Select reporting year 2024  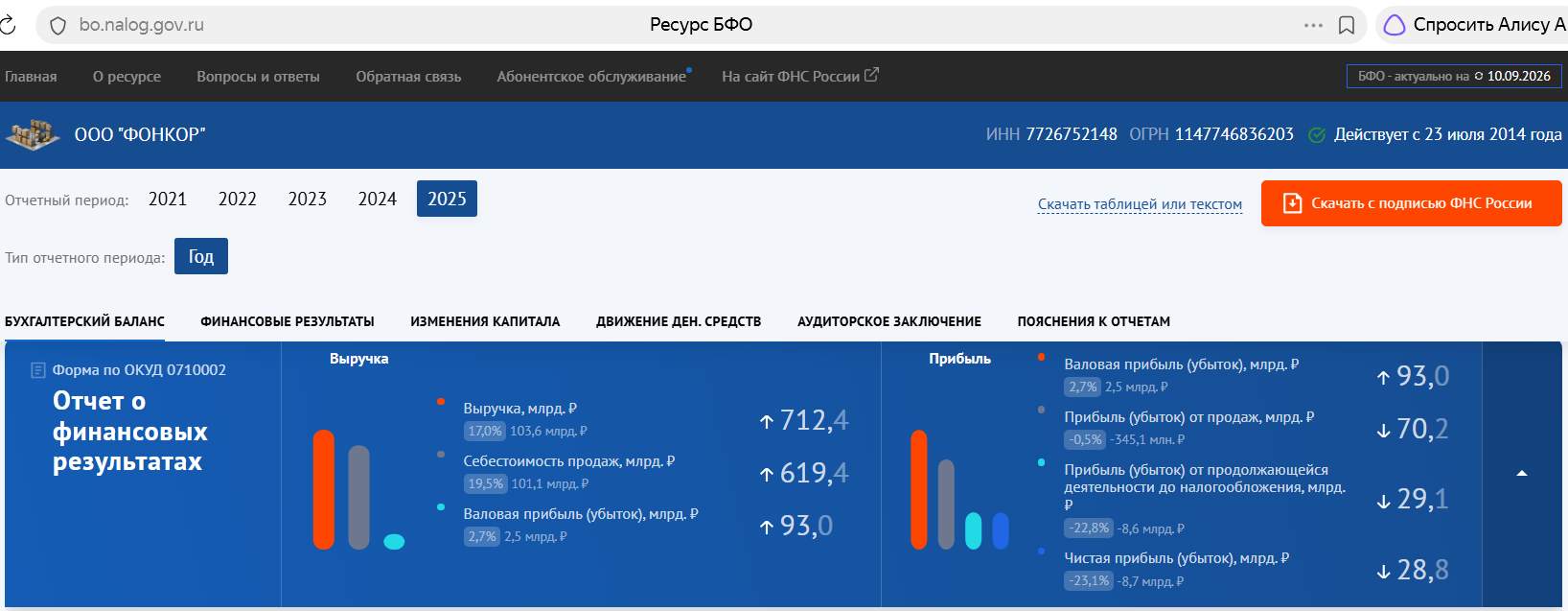[x=378, y=199]
